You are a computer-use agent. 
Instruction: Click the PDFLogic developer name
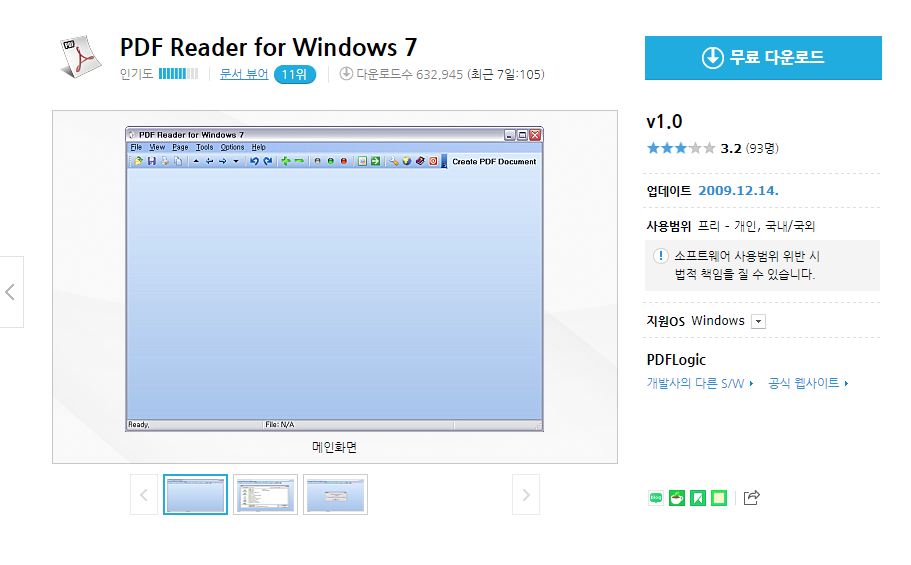click(676, 360)
